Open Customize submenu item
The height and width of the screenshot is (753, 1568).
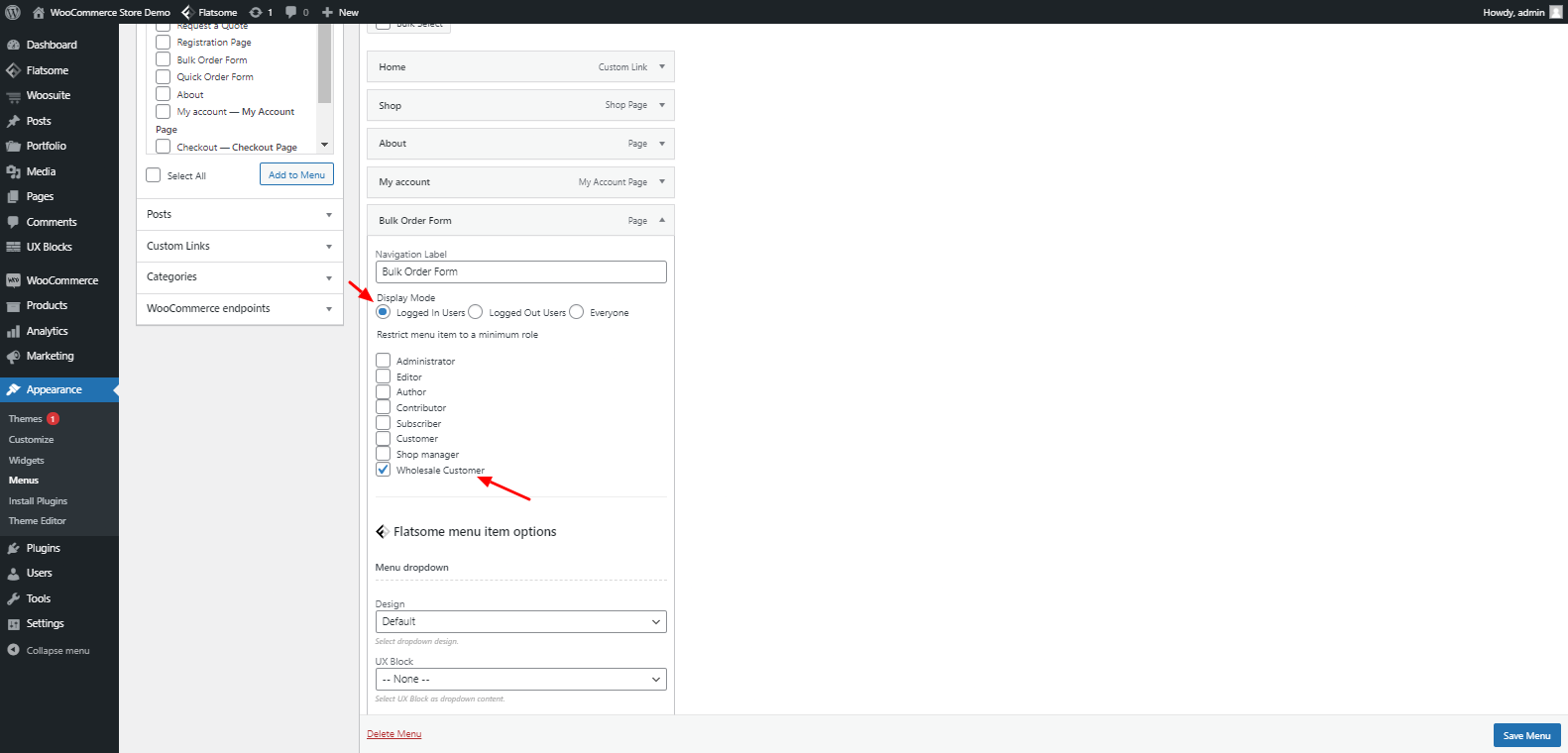pos(32,440)
